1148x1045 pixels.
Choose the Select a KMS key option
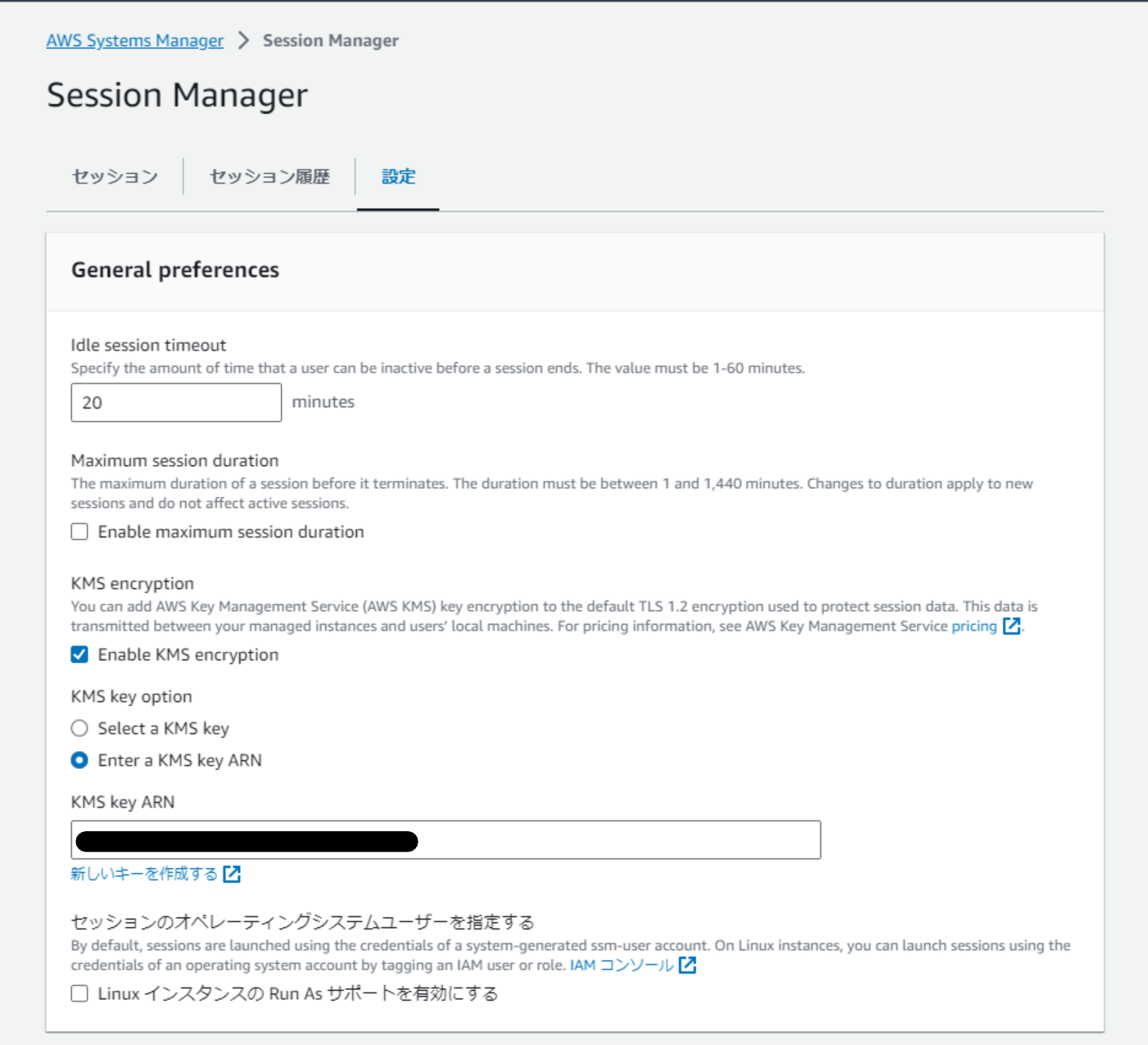[x=79, y=729]
